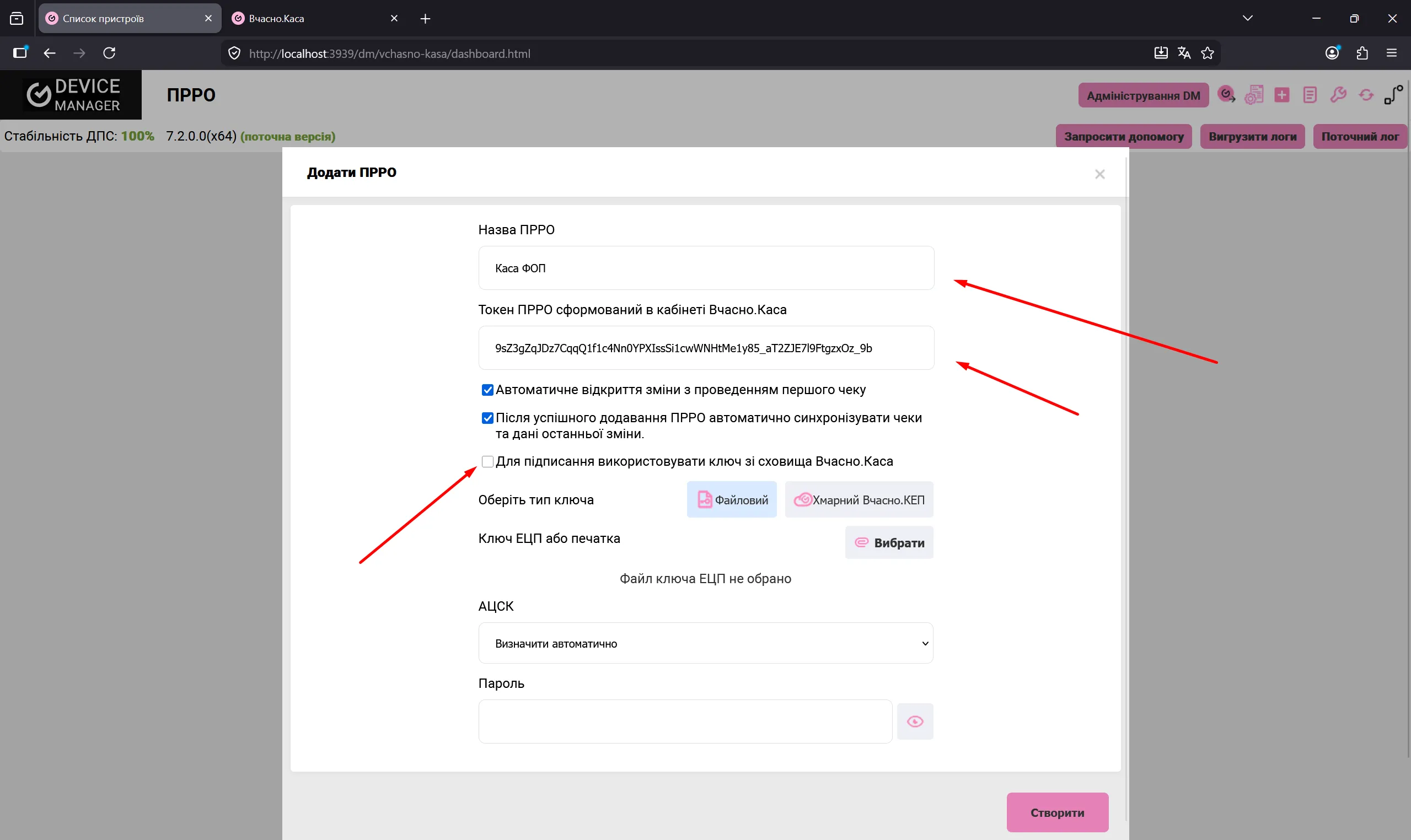
Task: Switch to the Вчасно.Каса tab
Action: tap(316, 19)
